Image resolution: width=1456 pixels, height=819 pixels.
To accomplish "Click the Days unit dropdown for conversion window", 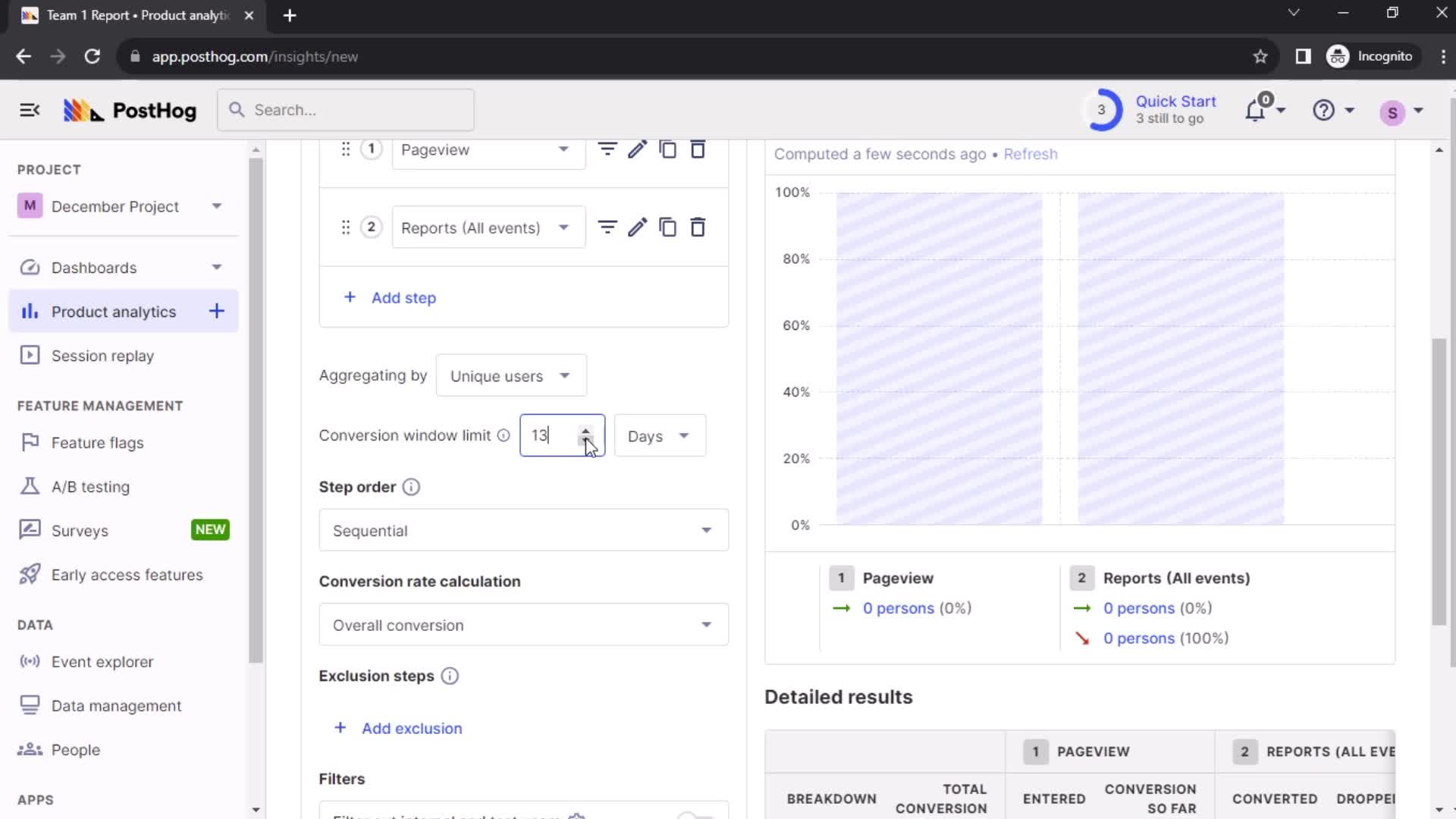I will (657, 436).
